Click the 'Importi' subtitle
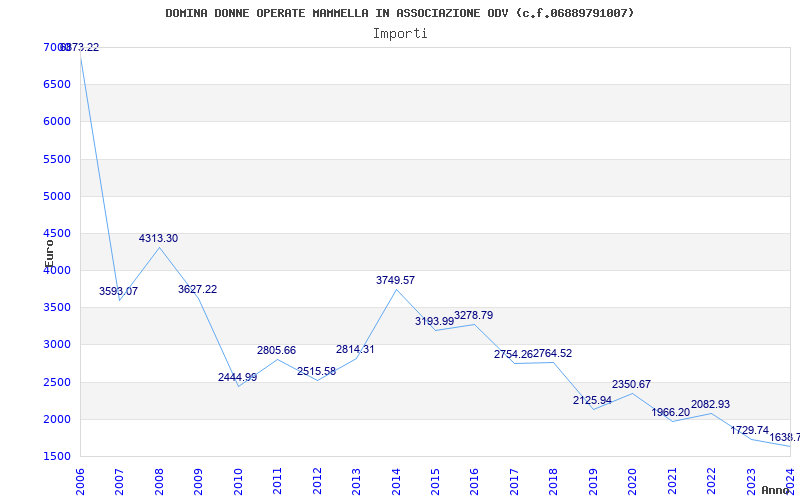This screenshot has height=500, width=800. (x=400, y=33)
